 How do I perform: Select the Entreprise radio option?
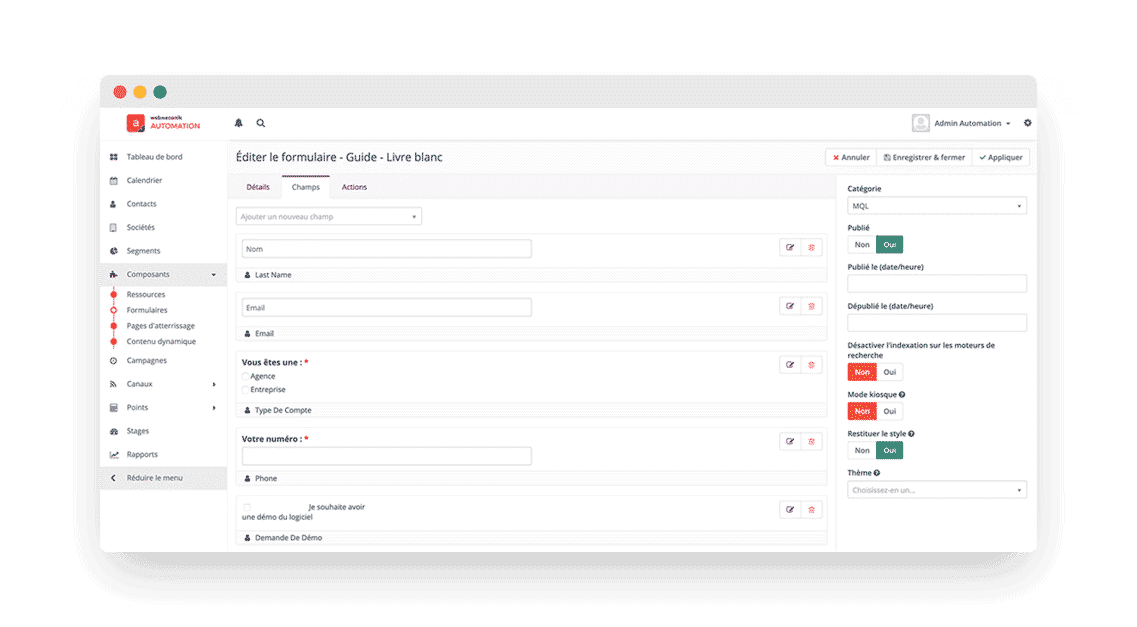(x=246, y=390)
